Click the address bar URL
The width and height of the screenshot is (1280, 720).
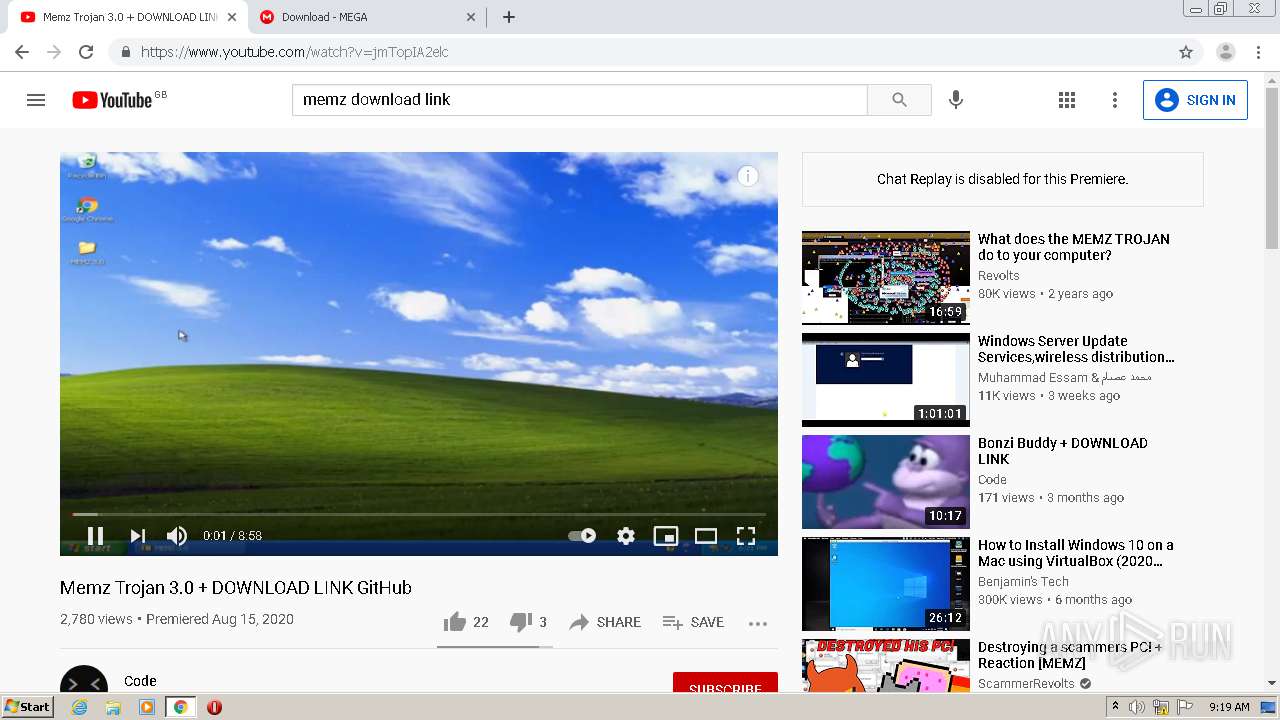click(x=295, y=52)
